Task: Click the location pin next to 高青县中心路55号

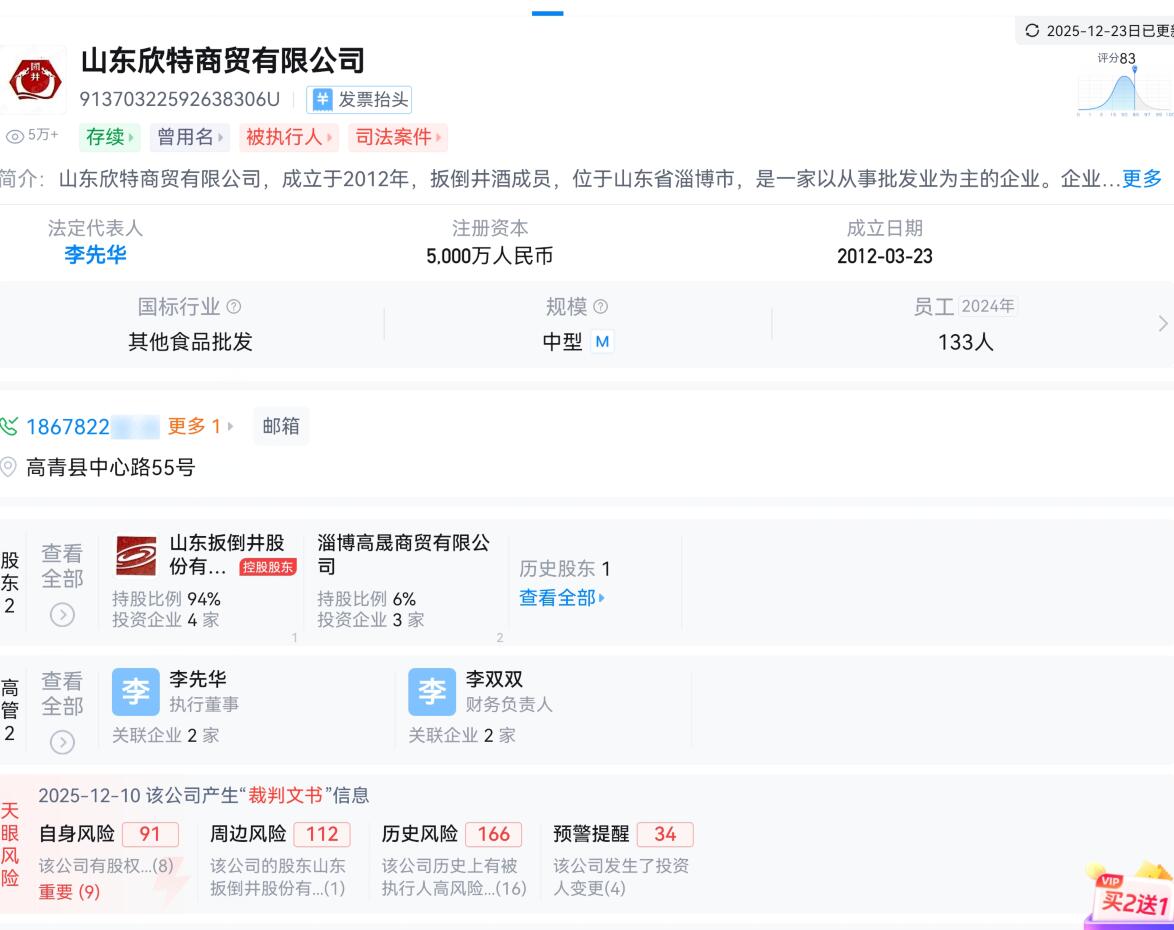Action: (x=10, y=467)
